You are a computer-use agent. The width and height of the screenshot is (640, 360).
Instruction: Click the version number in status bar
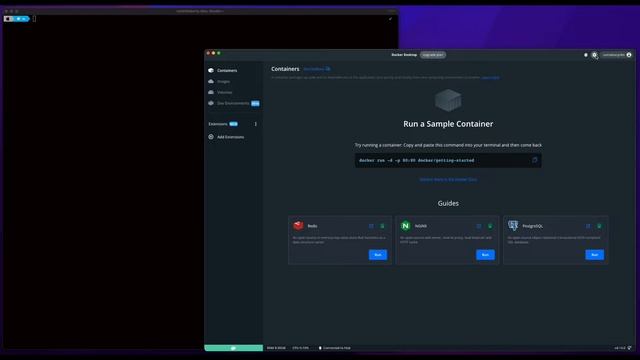click(620, 348)
